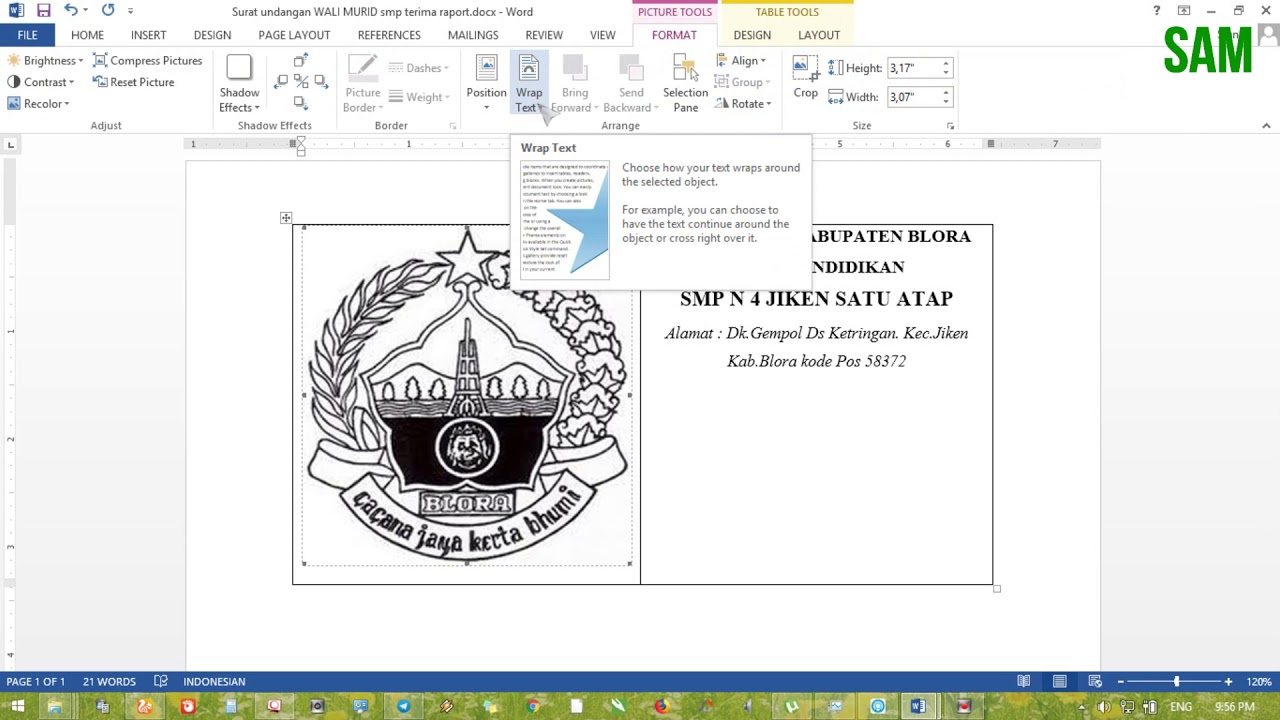Open the VIEW tab
The width and height of the screenshot is (1280, 720).
coord(603,35)
